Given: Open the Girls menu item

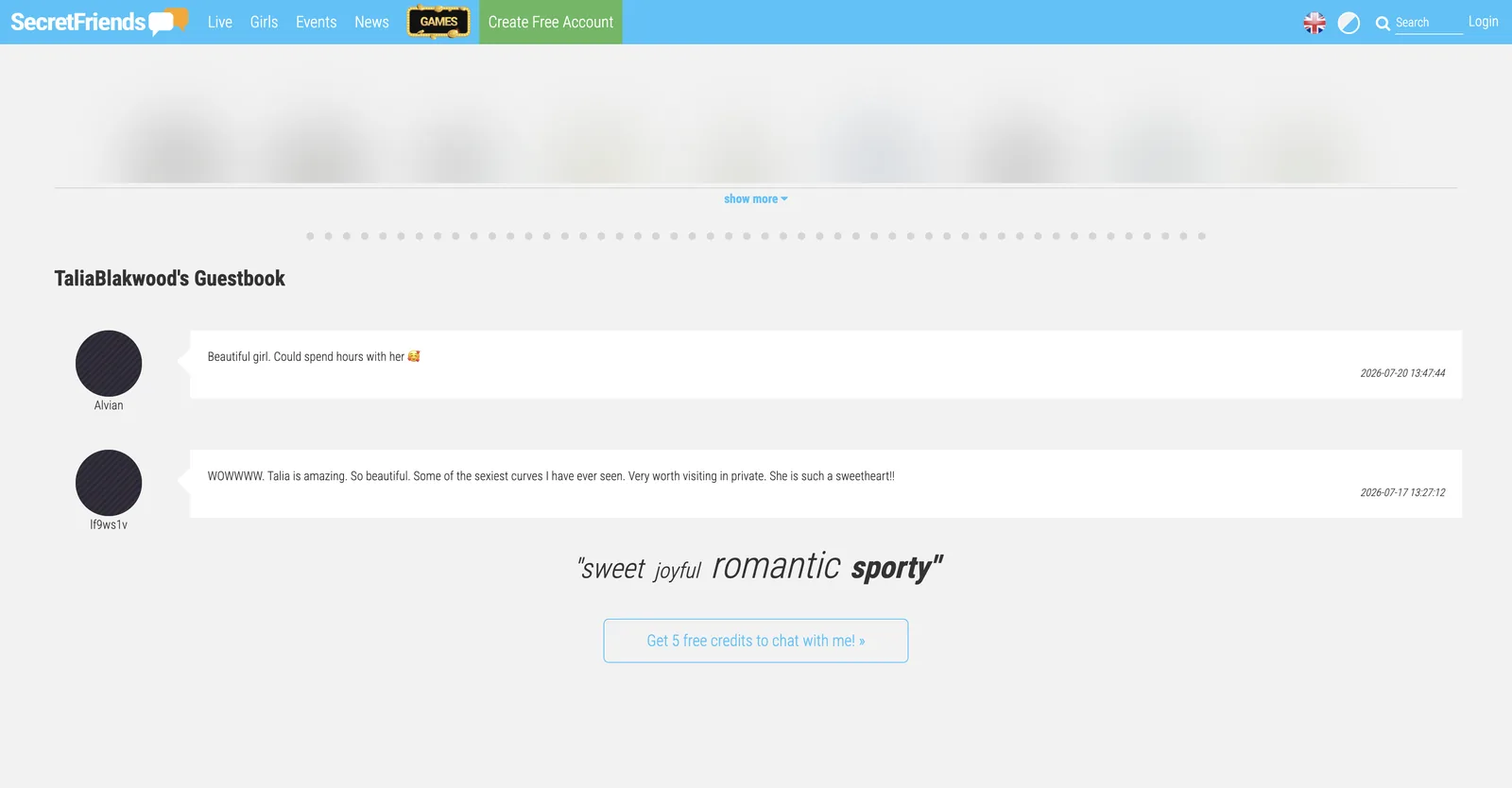Looking at the screenshot, I should [264, 22].
